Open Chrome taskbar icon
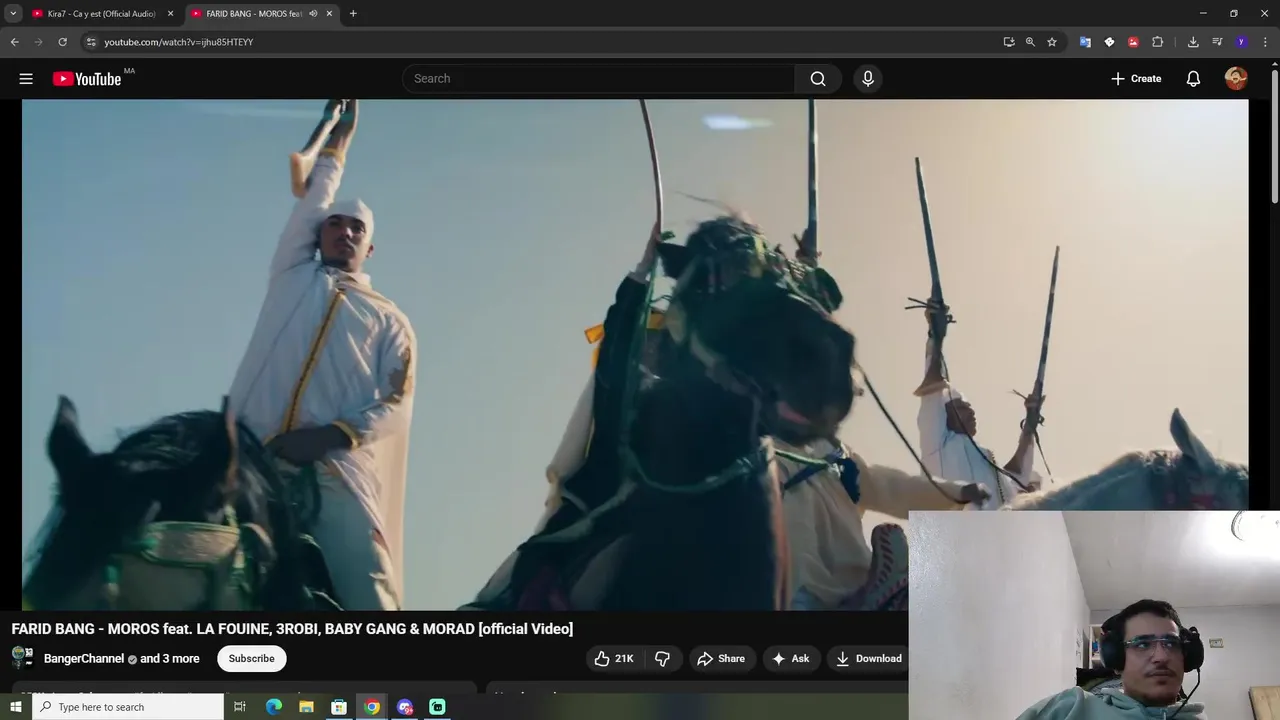 (x=372, y=707)
